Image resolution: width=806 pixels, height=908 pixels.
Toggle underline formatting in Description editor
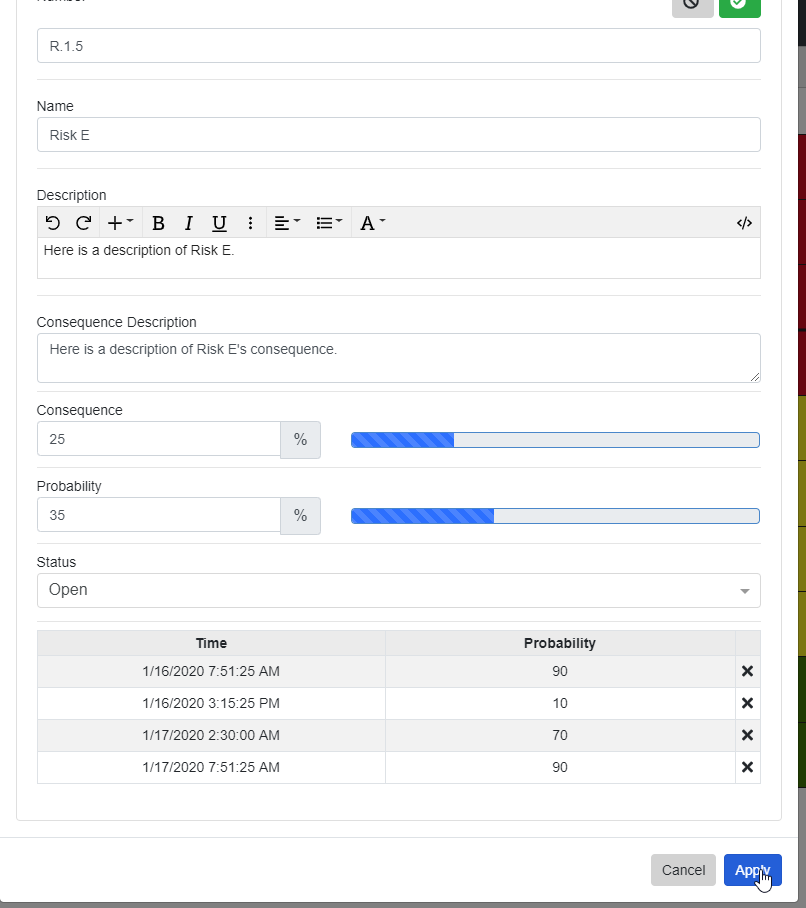[x=219, y=223]
